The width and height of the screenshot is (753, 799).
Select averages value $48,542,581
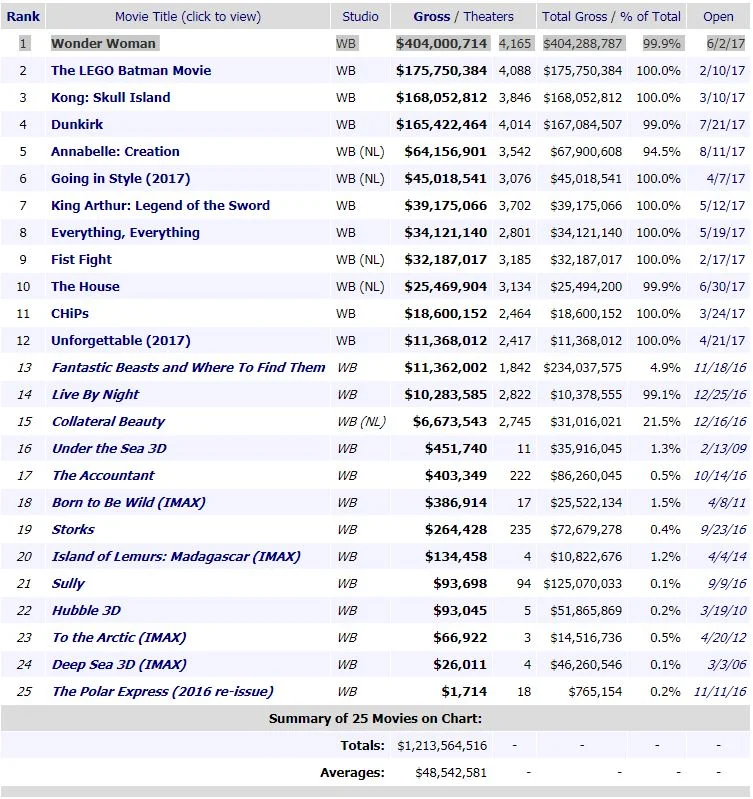coord(451,773)
